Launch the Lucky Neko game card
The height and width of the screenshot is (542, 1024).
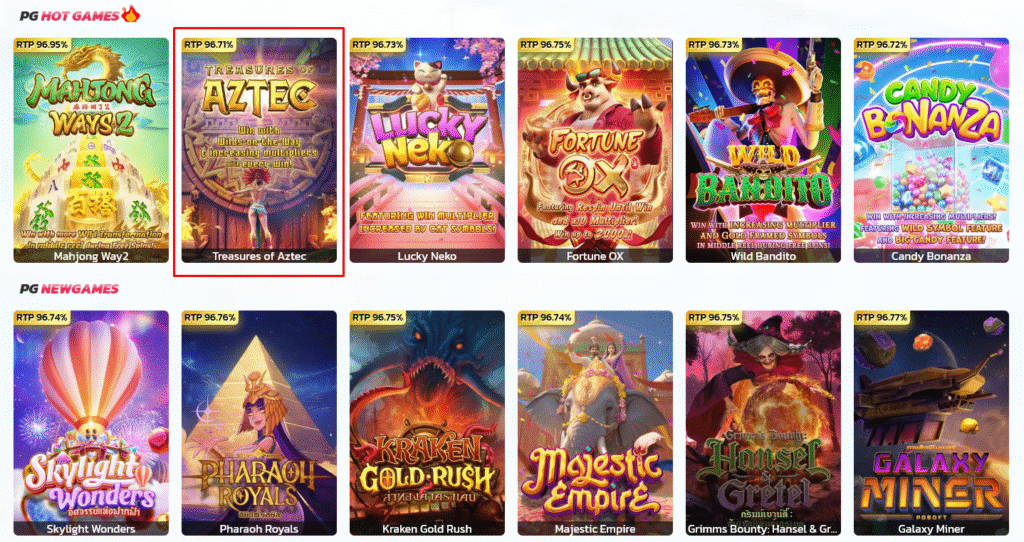[427, 150]
